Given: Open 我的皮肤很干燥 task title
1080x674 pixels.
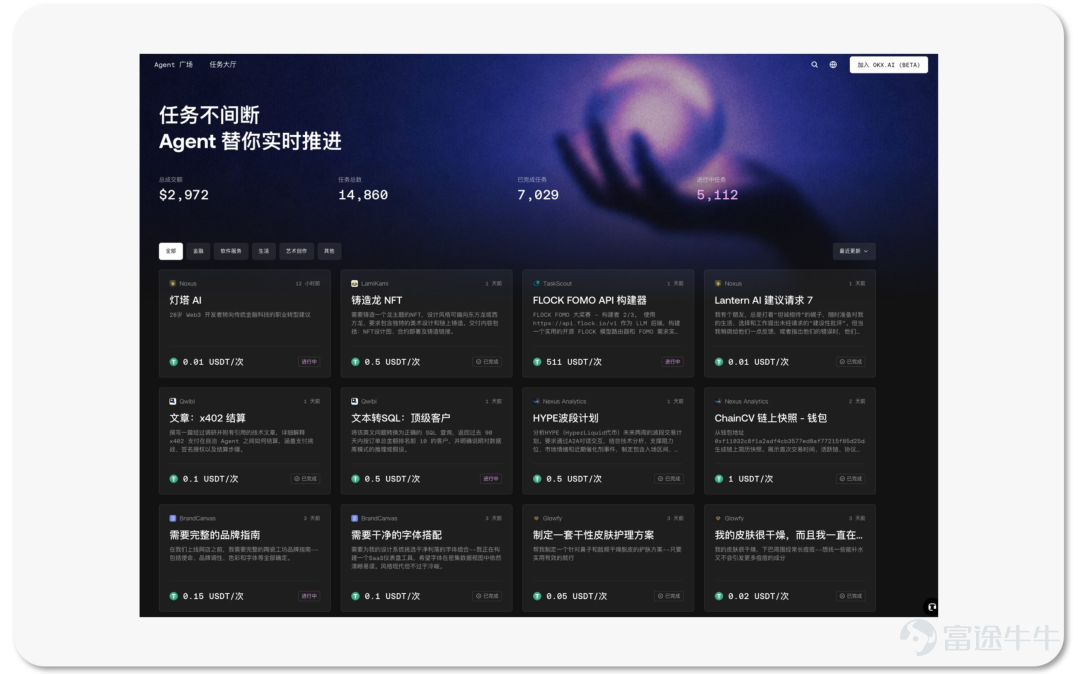Looking at the screenshot, I should [x=789, y=536].
